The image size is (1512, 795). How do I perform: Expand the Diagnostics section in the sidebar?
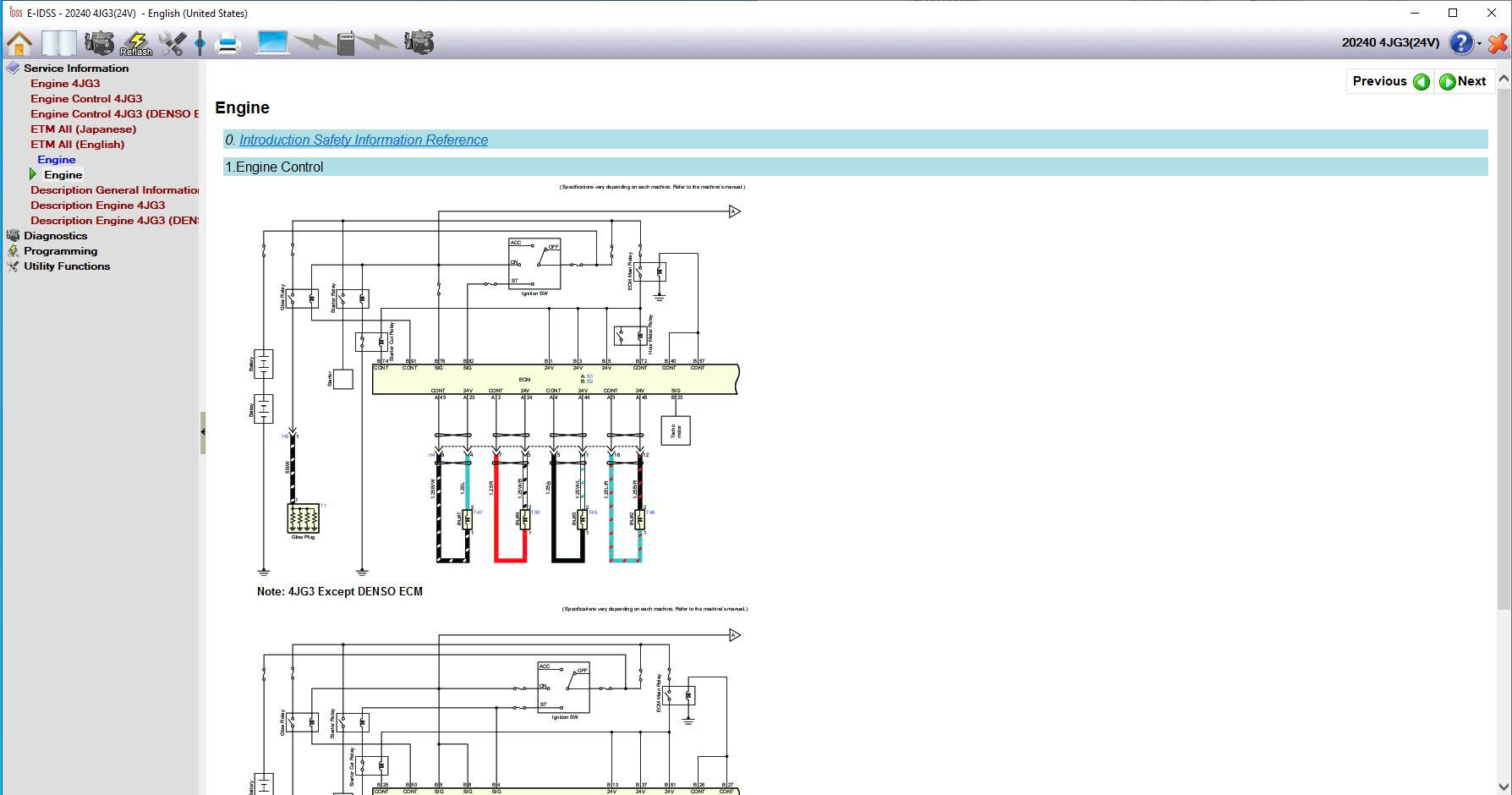click(x=55, y=236)
